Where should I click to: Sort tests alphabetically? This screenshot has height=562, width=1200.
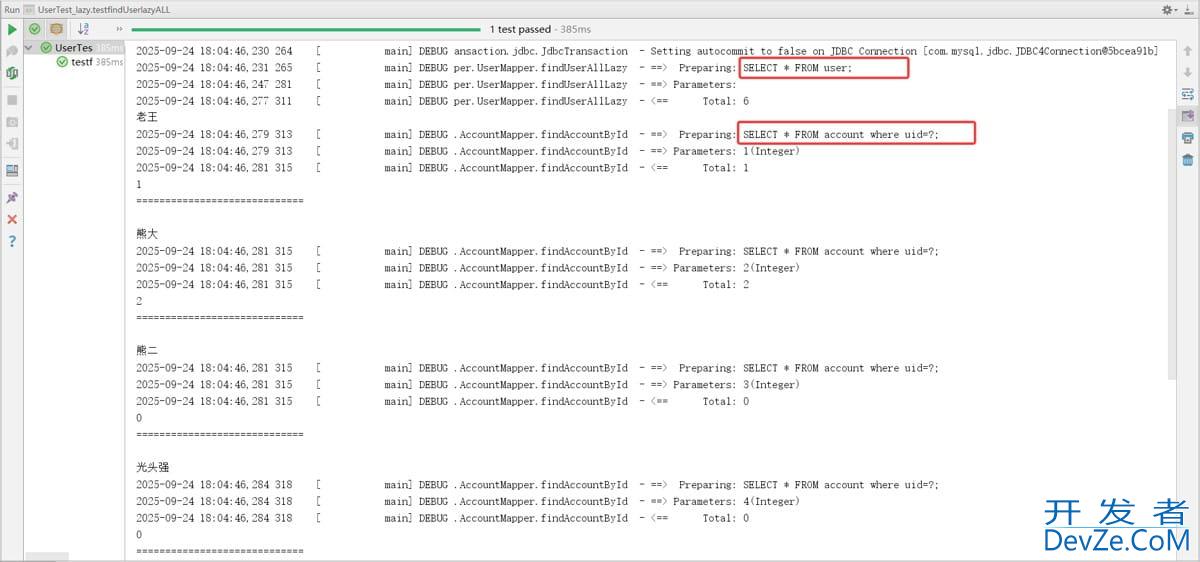pyautogui.click(x=84, y=29)
